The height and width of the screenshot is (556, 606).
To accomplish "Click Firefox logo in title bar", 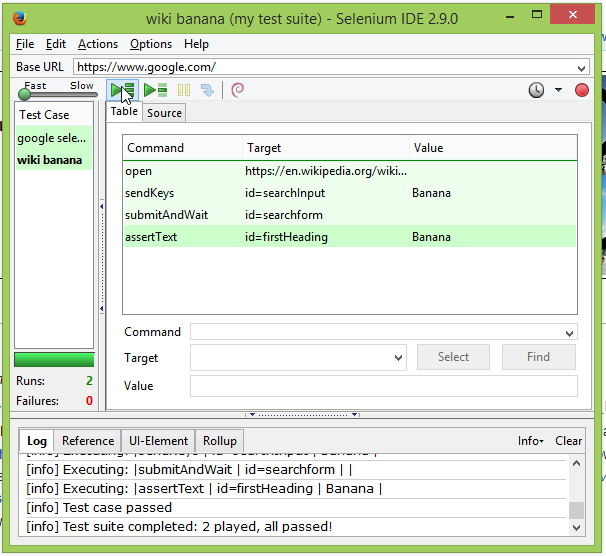I will tap(20, 18).
